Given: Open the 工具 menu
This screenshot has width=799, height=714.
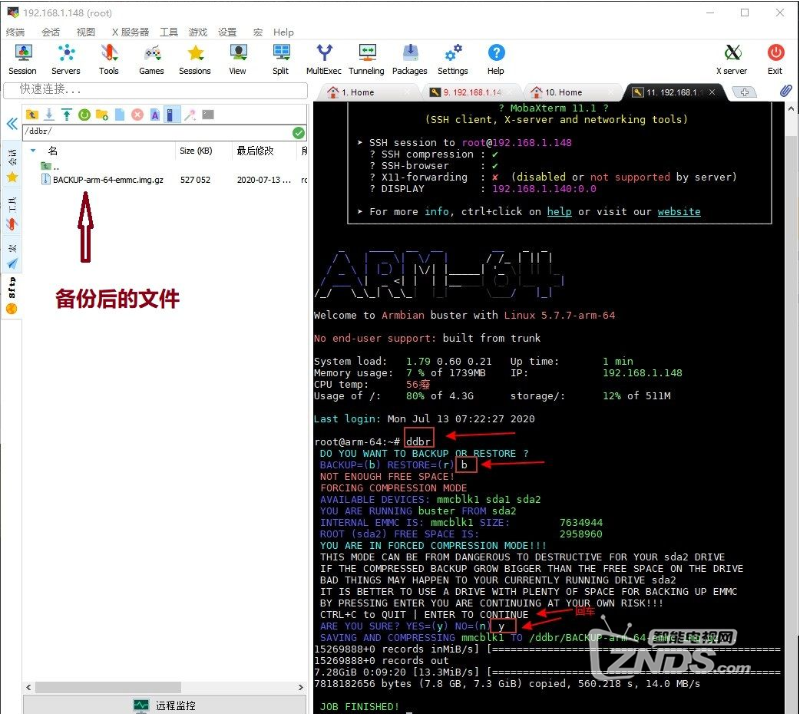Looking at the screenshot, I should tap(169, 32).
